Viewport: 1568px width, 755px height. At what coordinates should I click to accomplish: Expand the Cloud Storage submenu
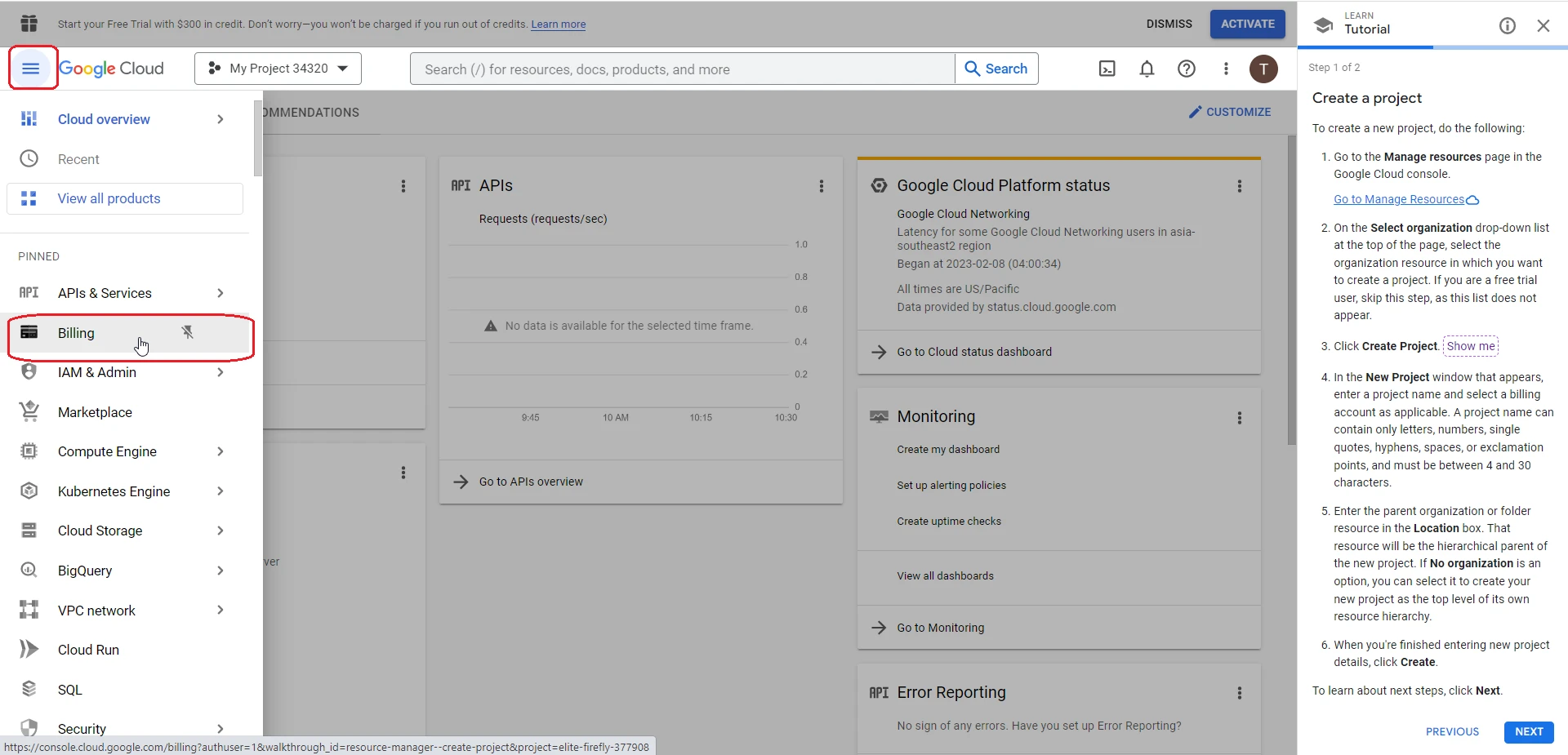tap(220, 531)
